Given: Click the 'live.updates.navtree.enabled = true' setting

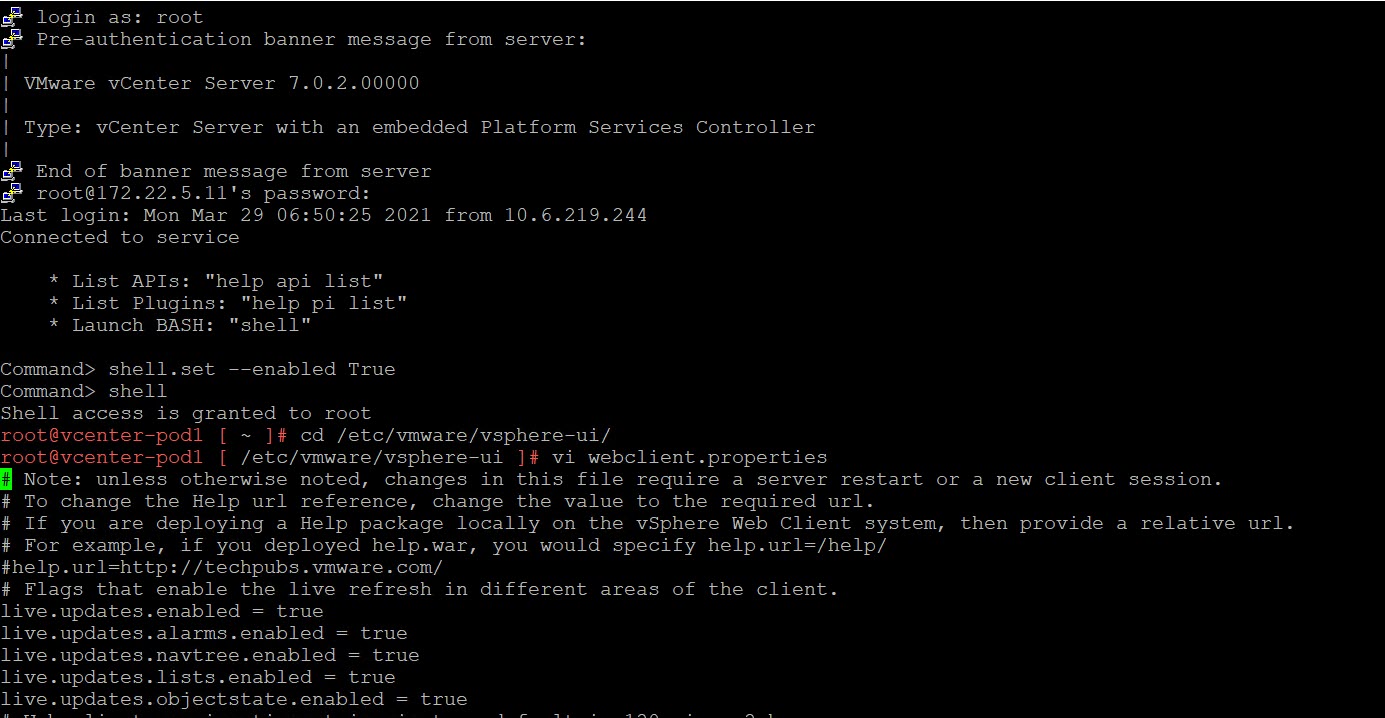Looking at the screenshot, I should click(x=209, y=655).
